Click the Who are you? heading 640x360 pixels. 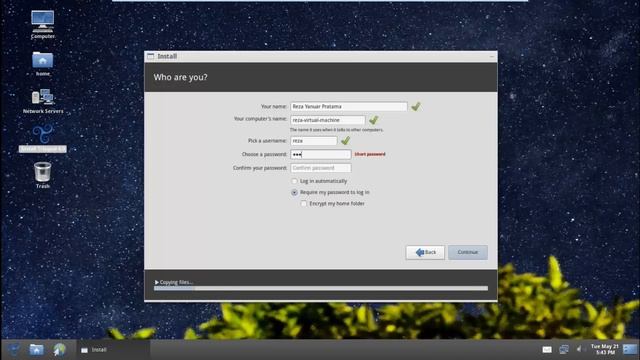[180, 77]
